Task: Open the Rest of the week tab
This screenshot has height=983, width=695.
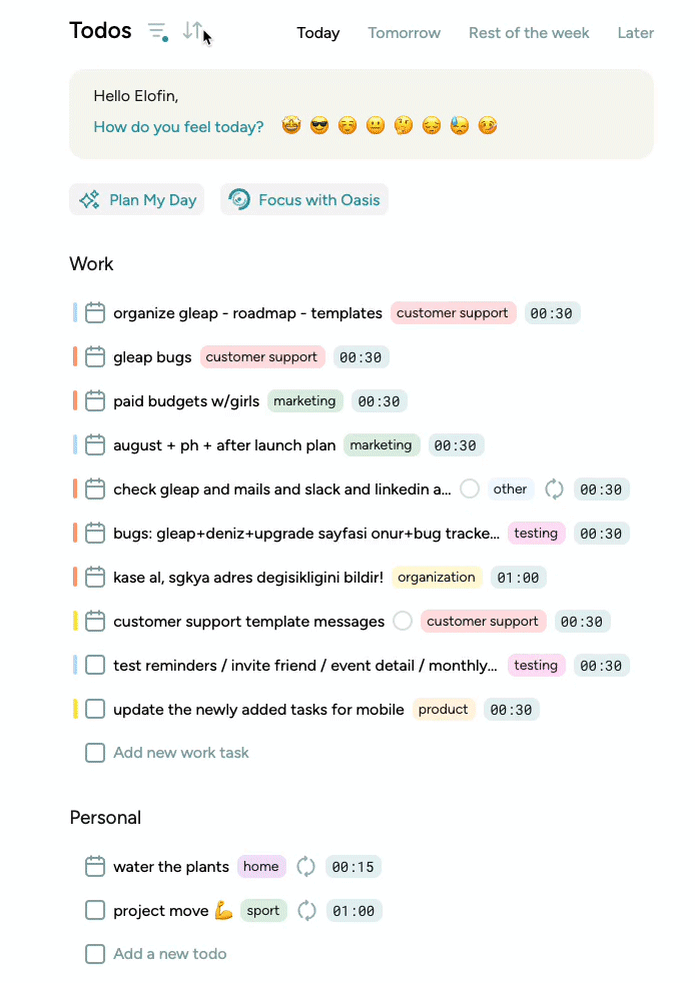Action: coord(529,33)
